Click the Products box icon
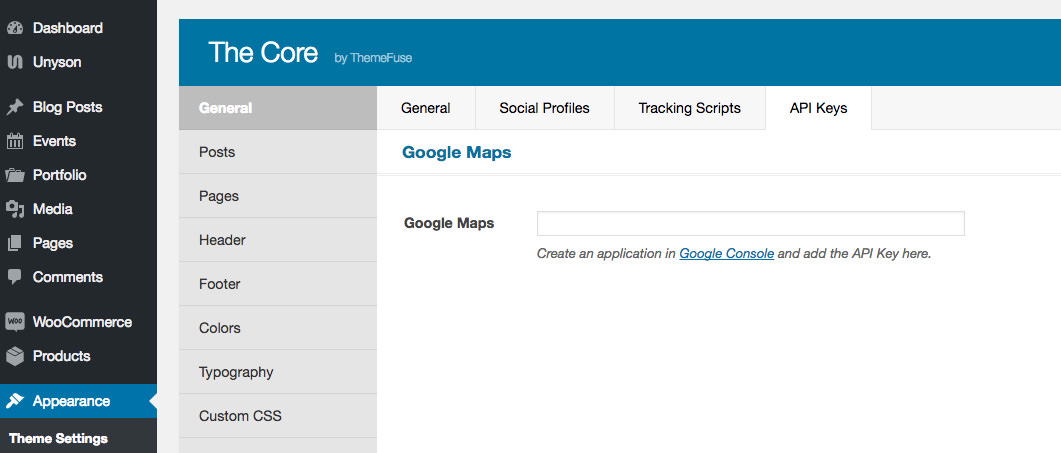This screenshot has height=453, width=1061. 15,355
